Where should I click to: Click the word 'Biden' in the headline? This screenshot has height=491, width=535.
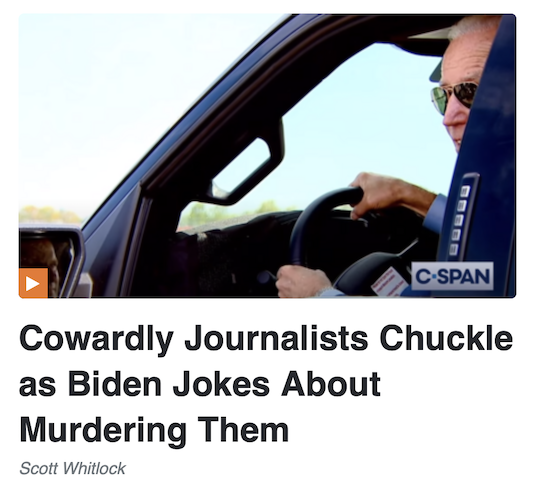click(115, 384)
